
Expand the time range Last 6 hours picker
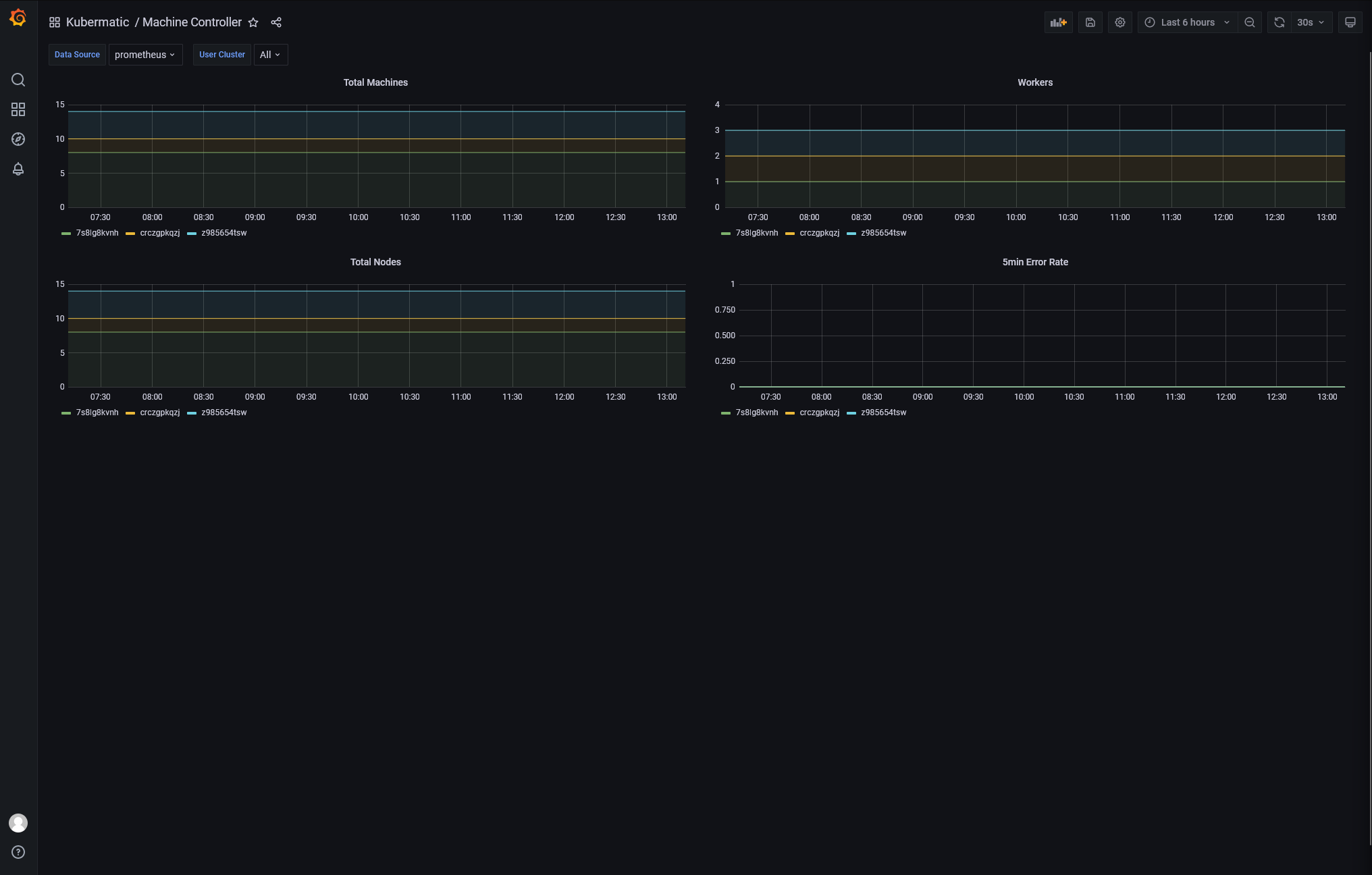(x=1188, y=22)
